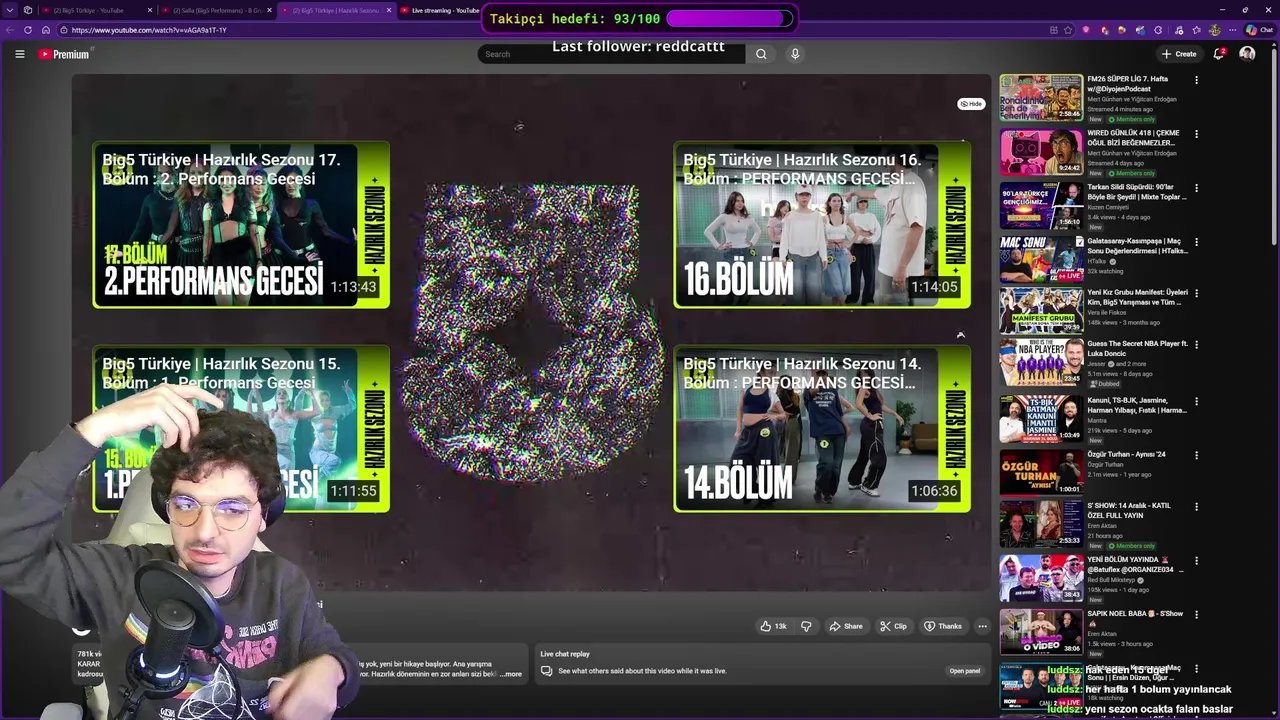
Task: Open the browser Chat sidebar button
Action: pyautogui.click(x=1259, y=30)
